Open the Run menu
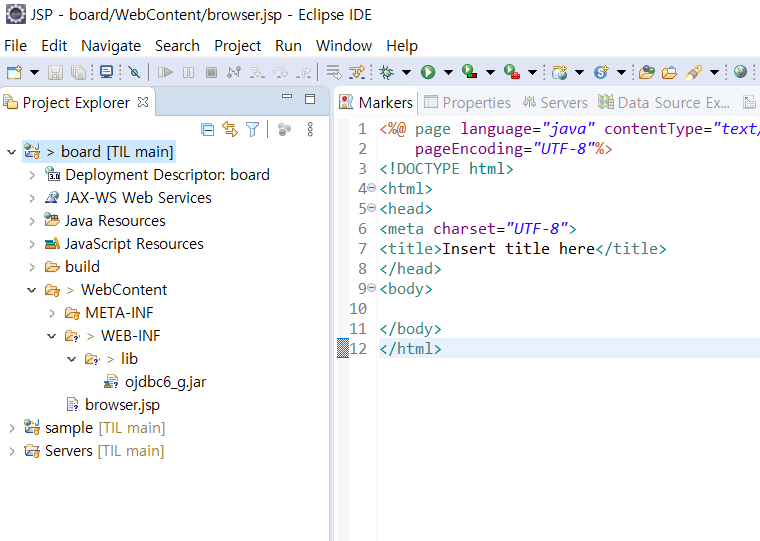This screenshot has width=760, height=541. 288,46
